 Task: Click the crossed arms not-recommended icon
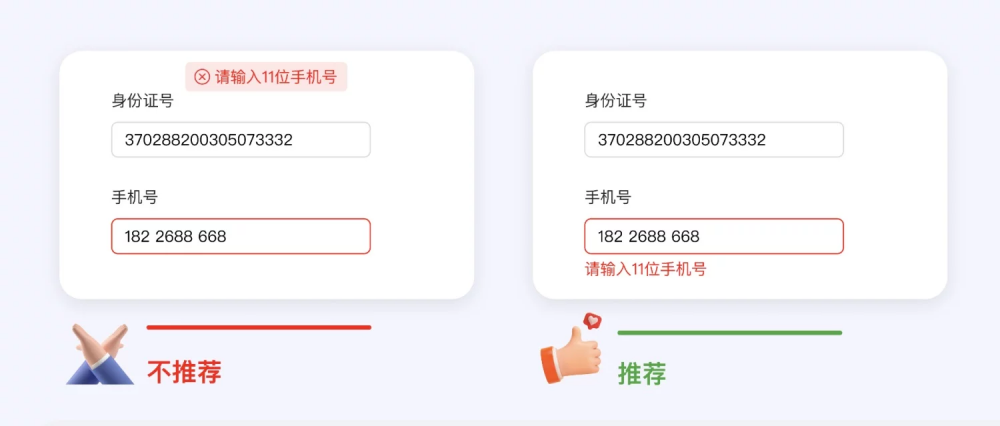pyautogui.click(x=100, y=354)
